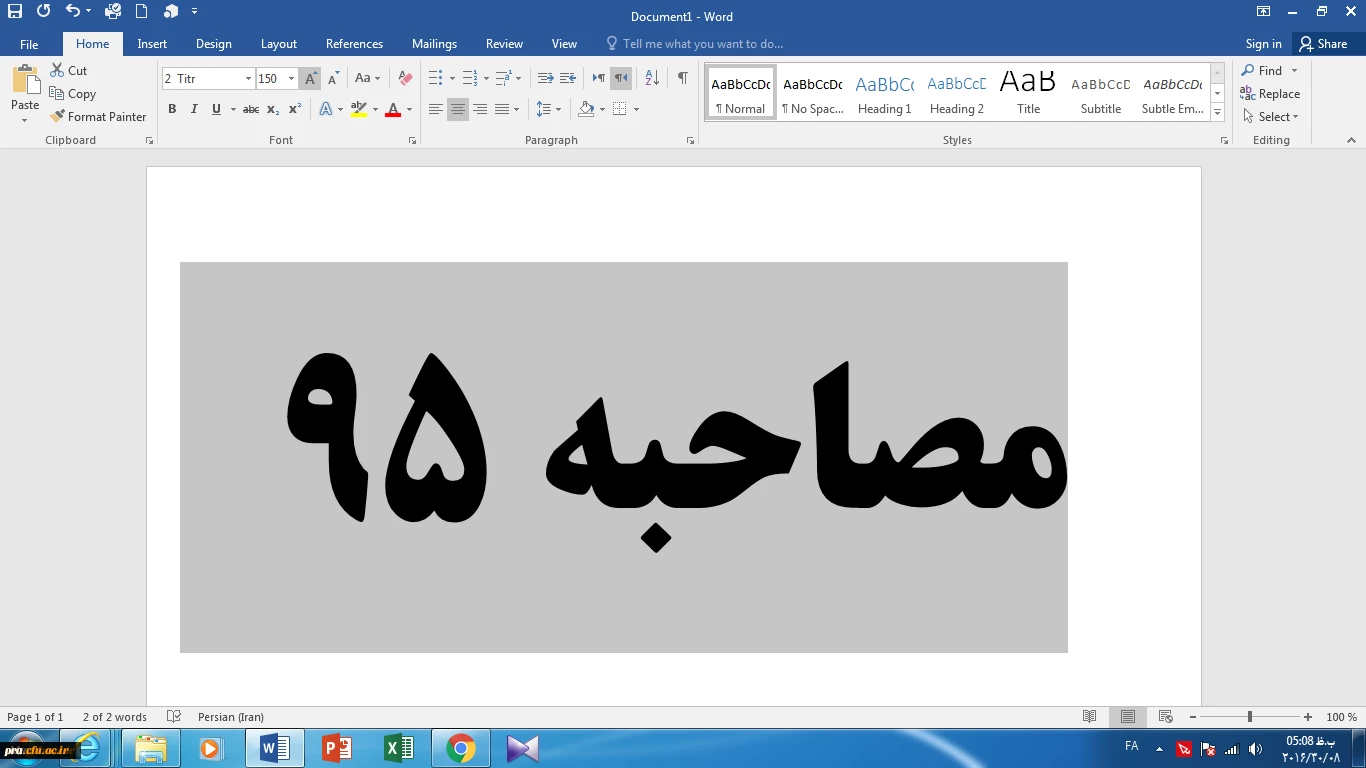Click the Increase Font Size icon
The image size is (1366, 768).
tap(311, 78)
